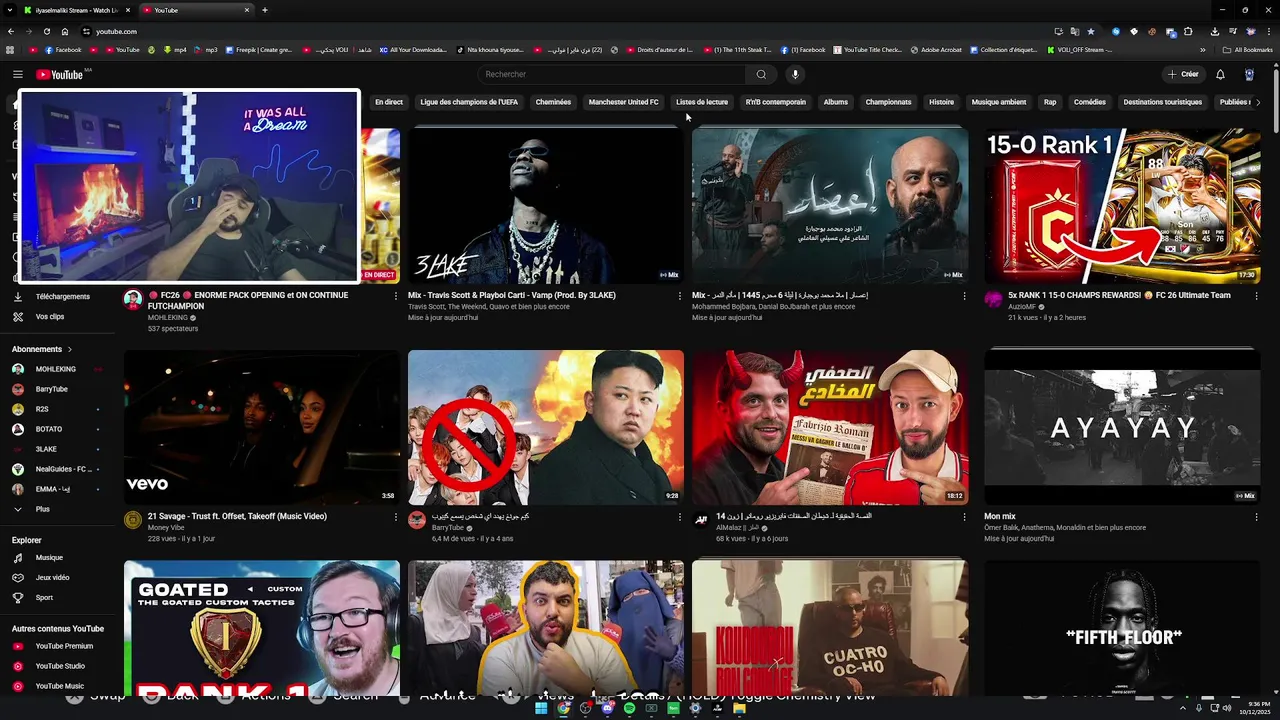The width and height of the screenshot is (1280, 720).
Task: Bookmark this page with the star icon
Action: 1091,31
